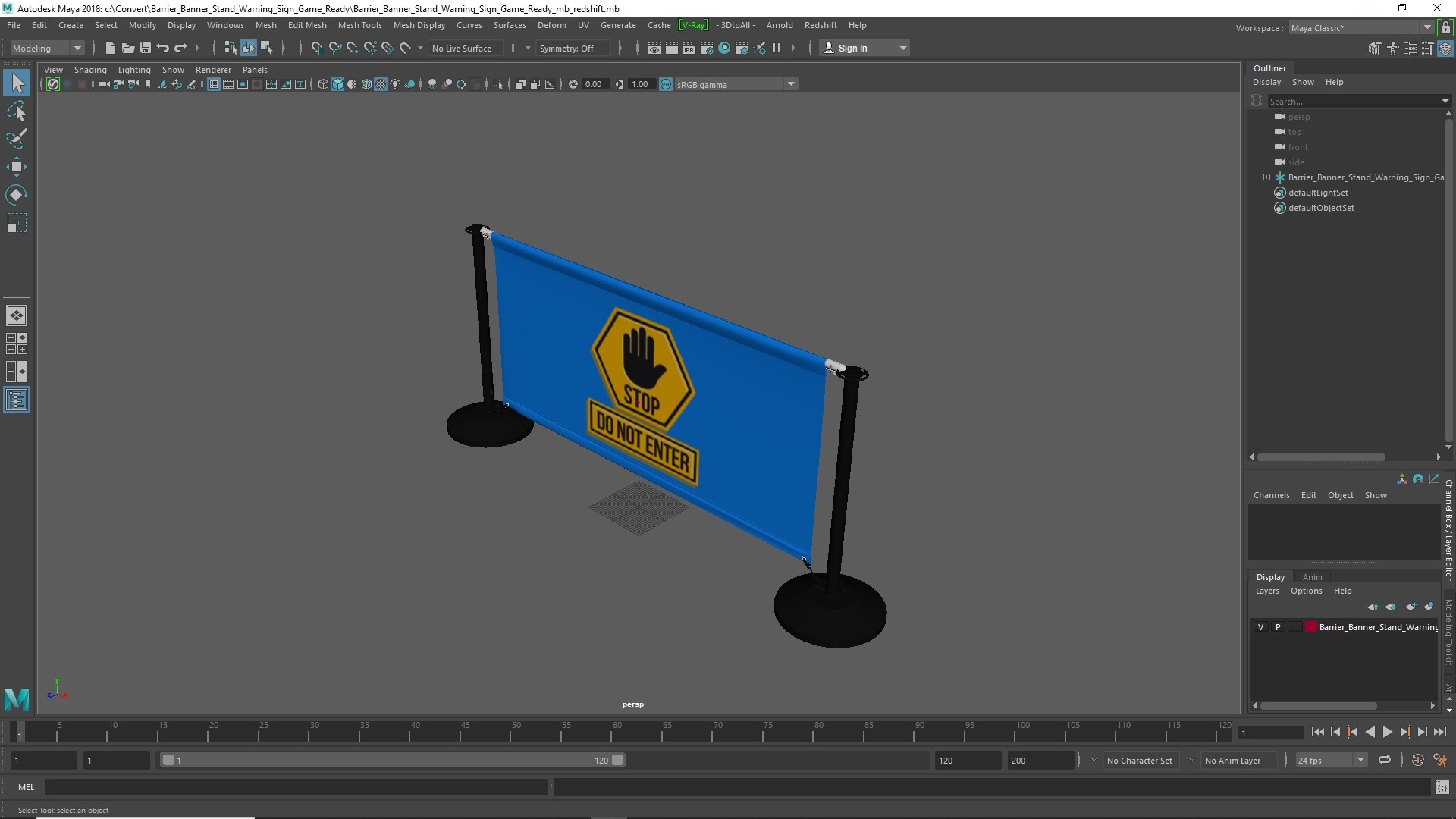The image size is (1456, 819).
Task: Toggle playback loop mode button
Action: pos(1385,760)
